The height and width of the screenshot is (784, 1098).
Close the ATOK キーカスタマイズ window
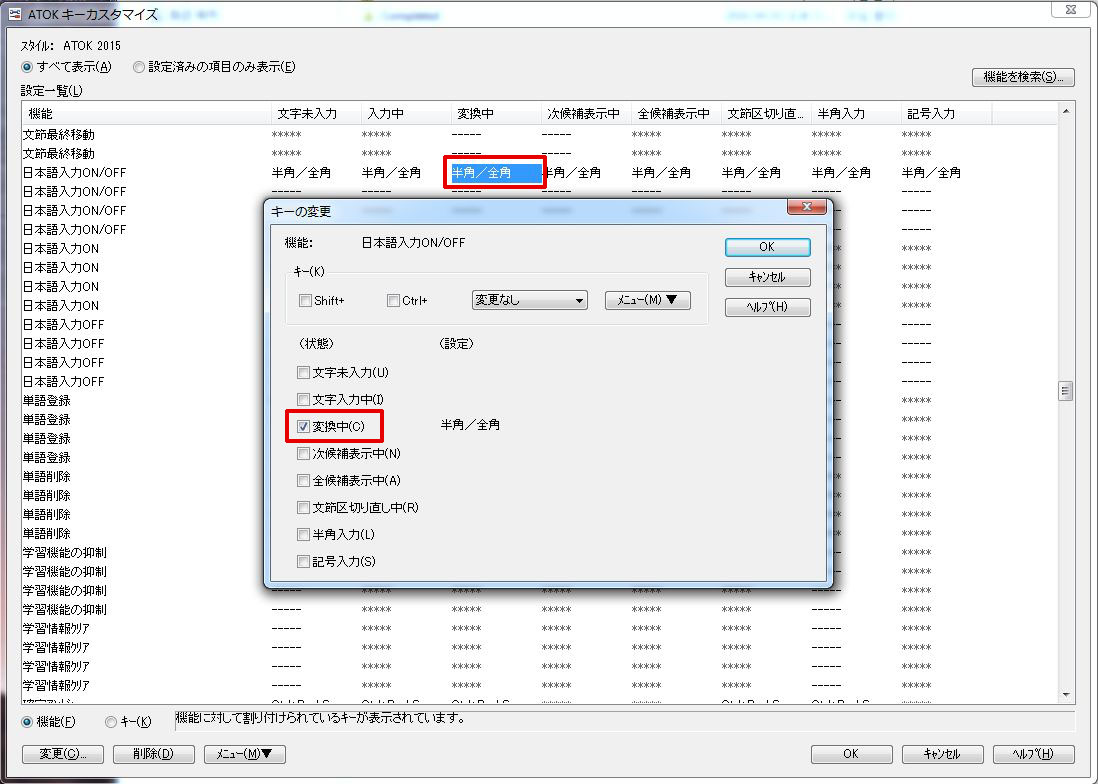[x=1071, y=9]
